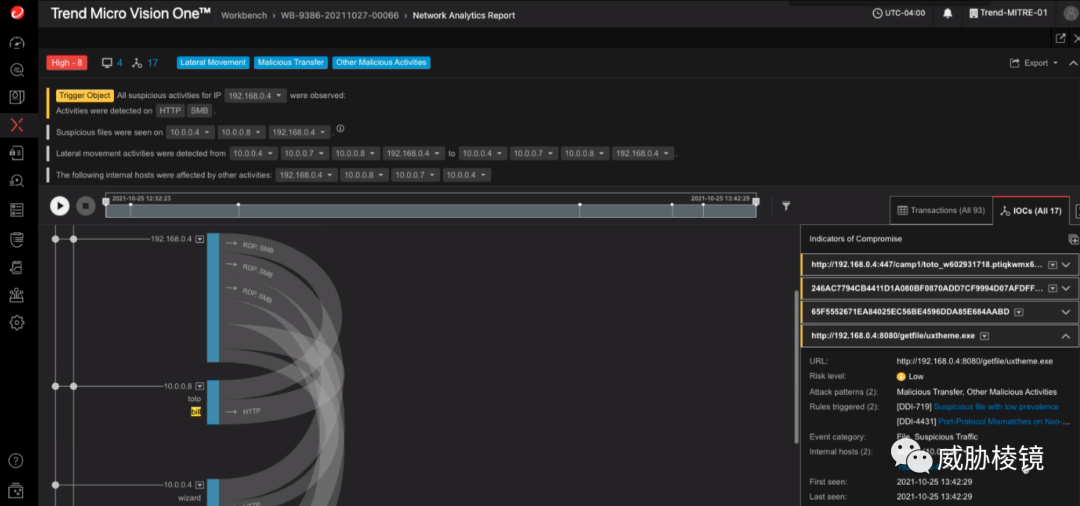Open 10.0.0.7 dropdown in affected hosts line
The height and width of the screenshot is (506, 1080).
pos(415,176)
